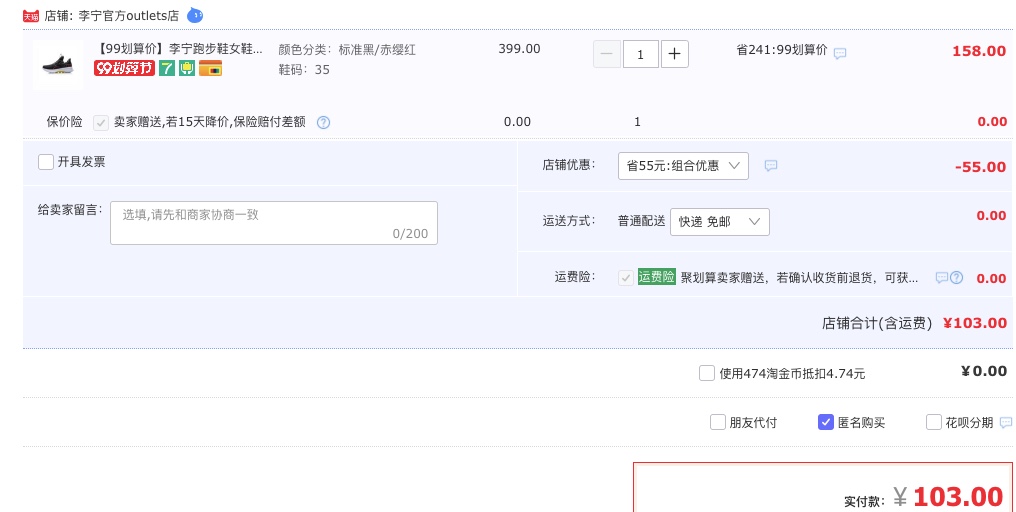Screen dimensions: 1016x512
Task: Open the comment bubble next to 省241:99划算价
Action: point(840,53)
